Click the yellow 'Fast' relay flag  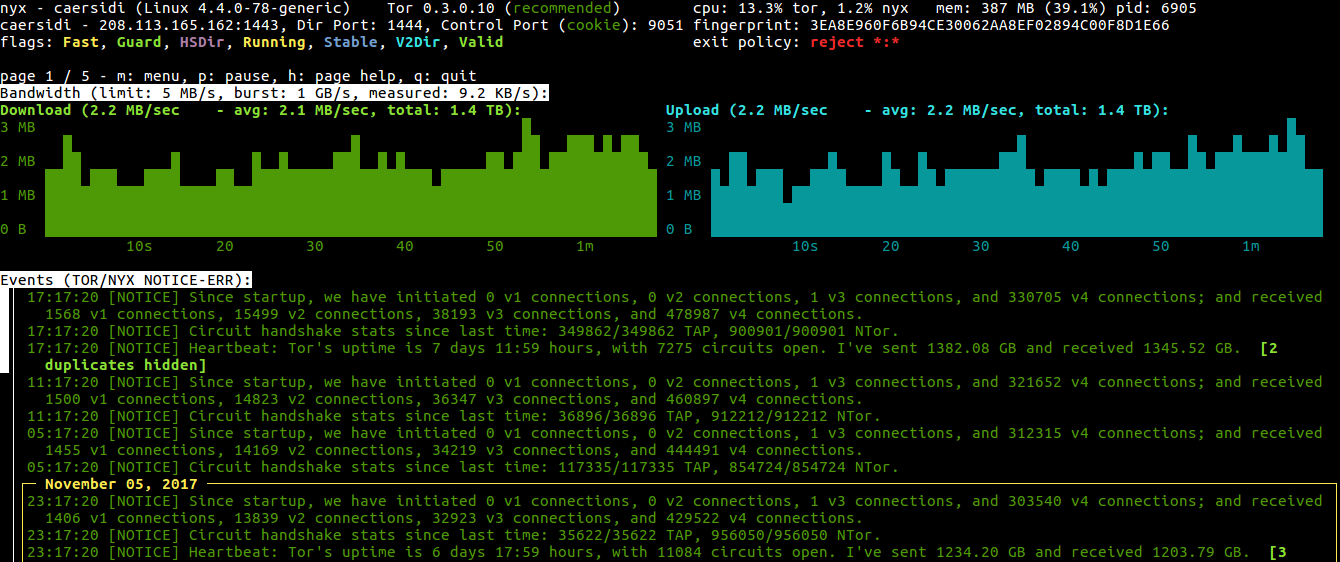(80, 42)
